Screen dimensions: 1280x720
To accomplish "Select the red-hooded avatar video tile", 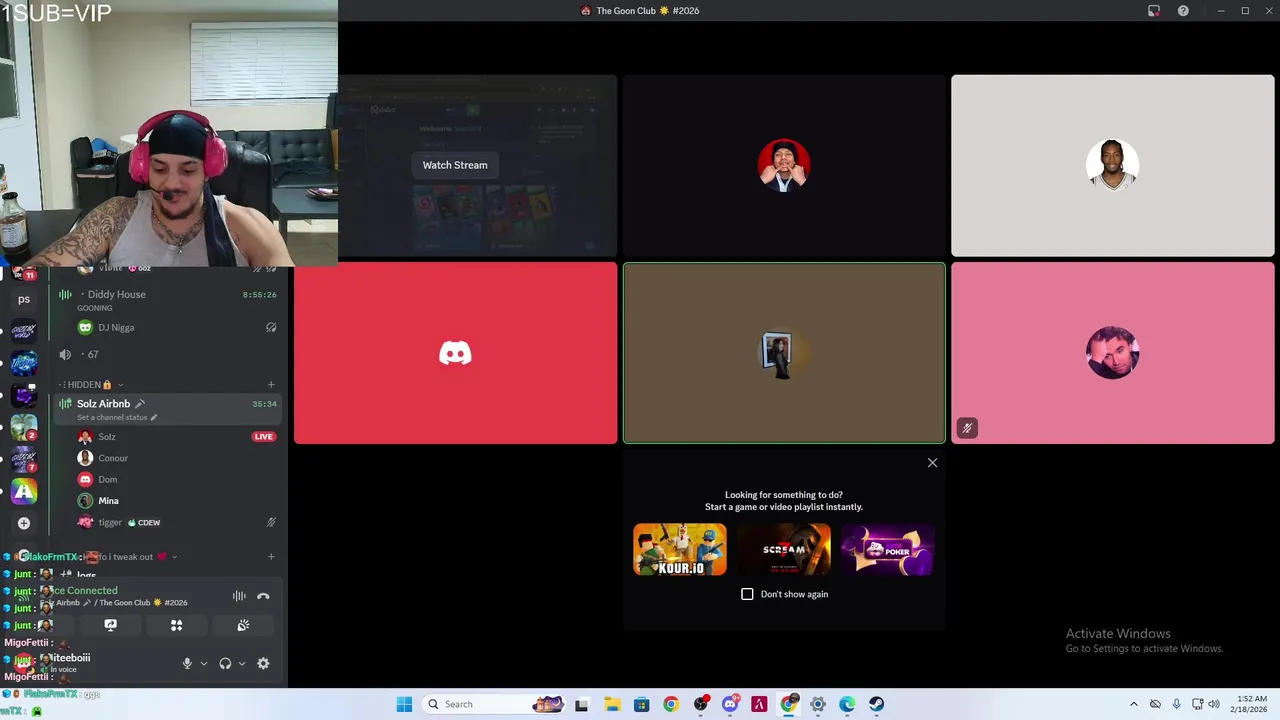I will (784, 165).
